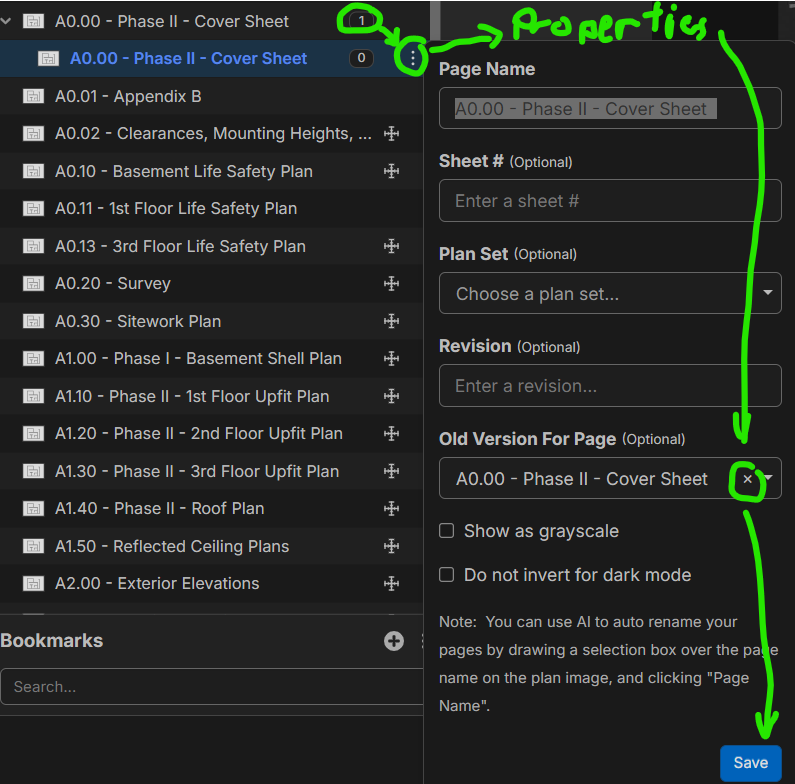Check Do not invert for dark mode
Screen dimensions: 795x784
tap(447, 575)
